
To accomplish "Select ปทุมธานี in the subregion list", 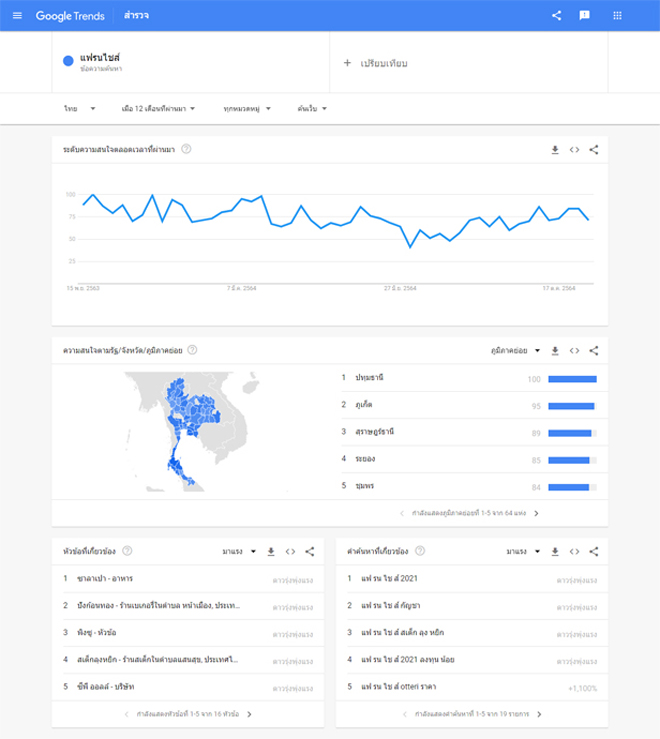I will point(370,378).
